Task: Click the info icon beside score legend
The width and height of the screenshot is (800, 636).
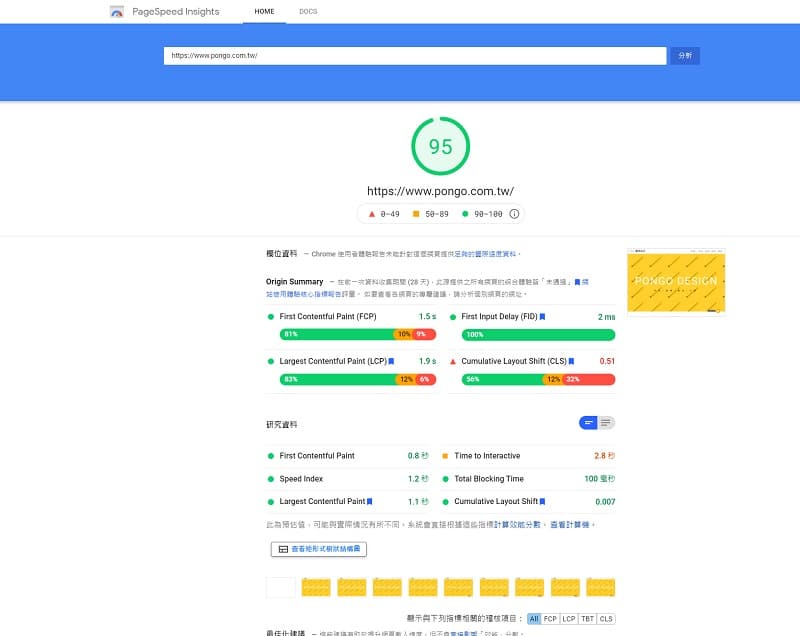Action: [x=515, y=214]
